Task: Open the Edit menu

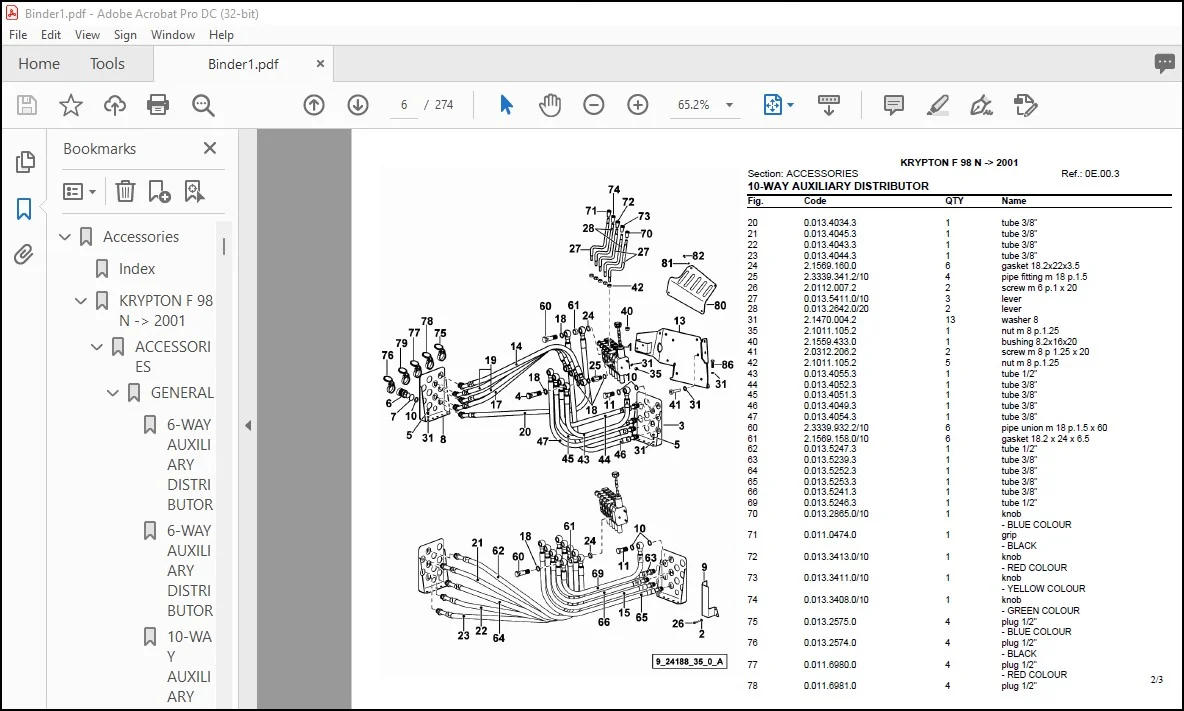Action: click(x=51, y=35)
